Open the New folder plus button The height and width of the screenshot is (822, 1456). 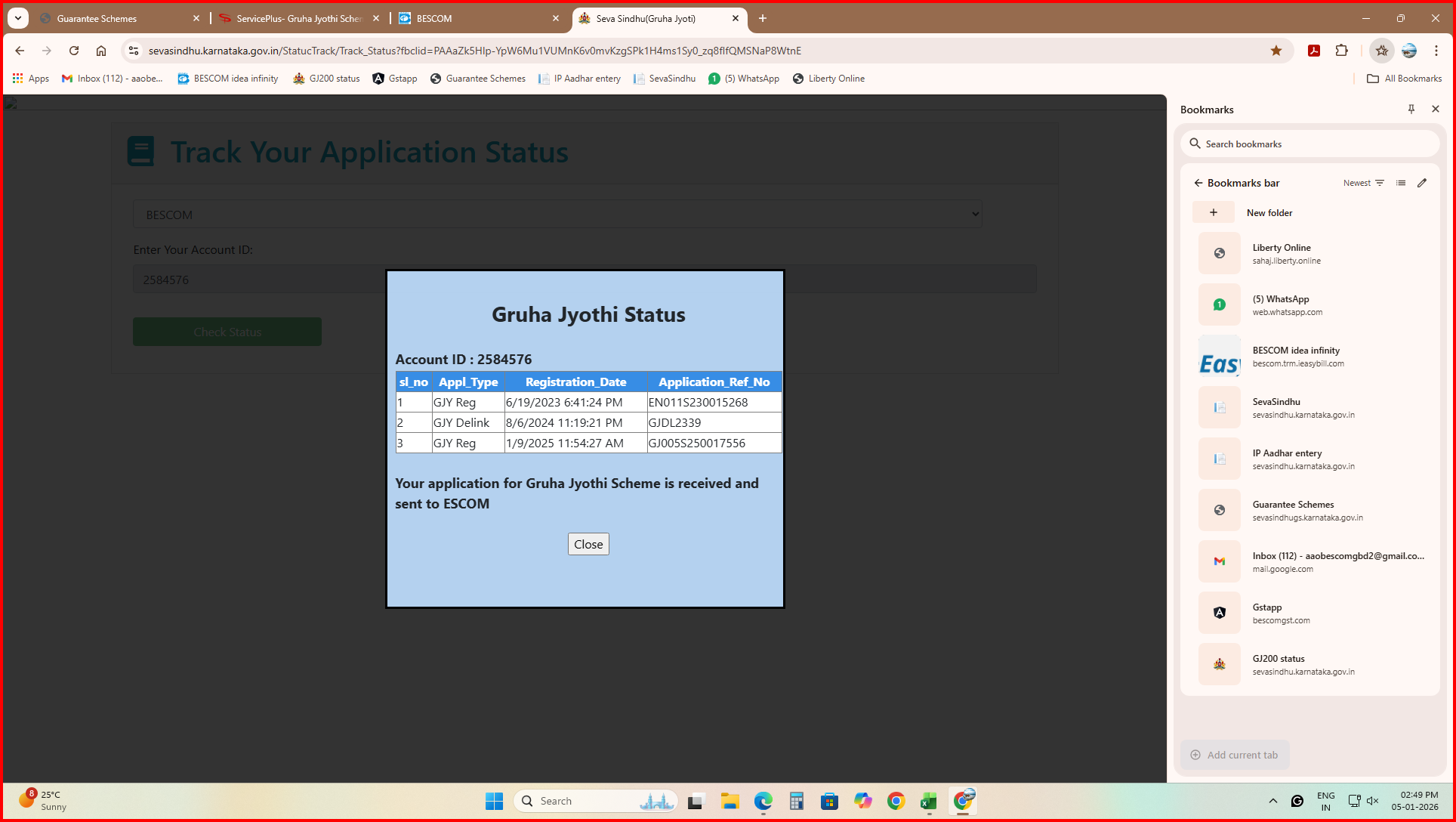pos(1213,212)
